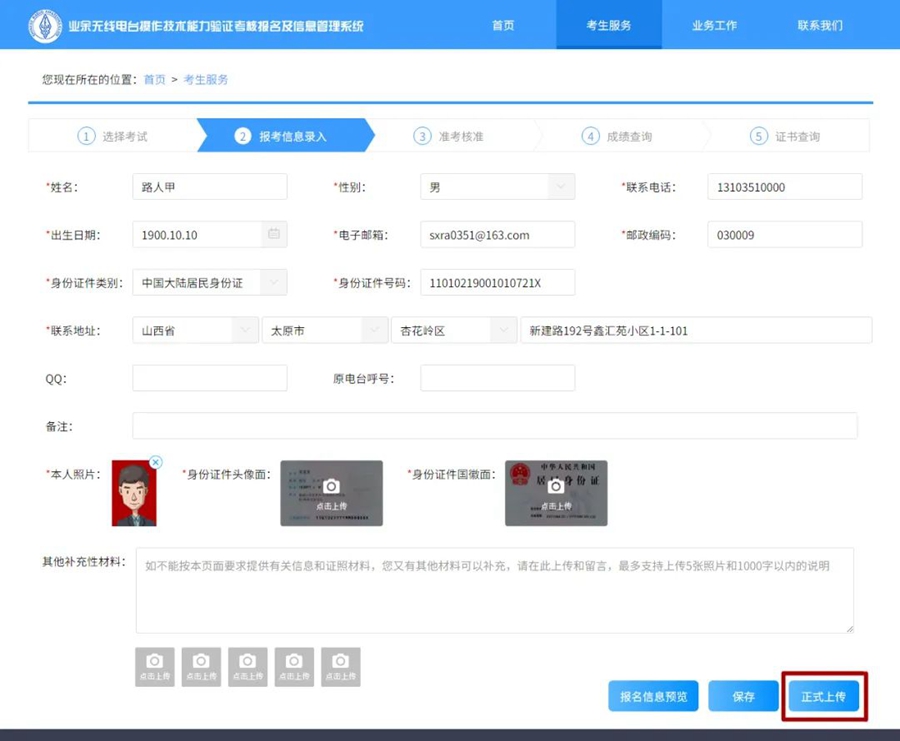Click the radio association logo in header
This screenshot has width=900, height=741.
45,26
